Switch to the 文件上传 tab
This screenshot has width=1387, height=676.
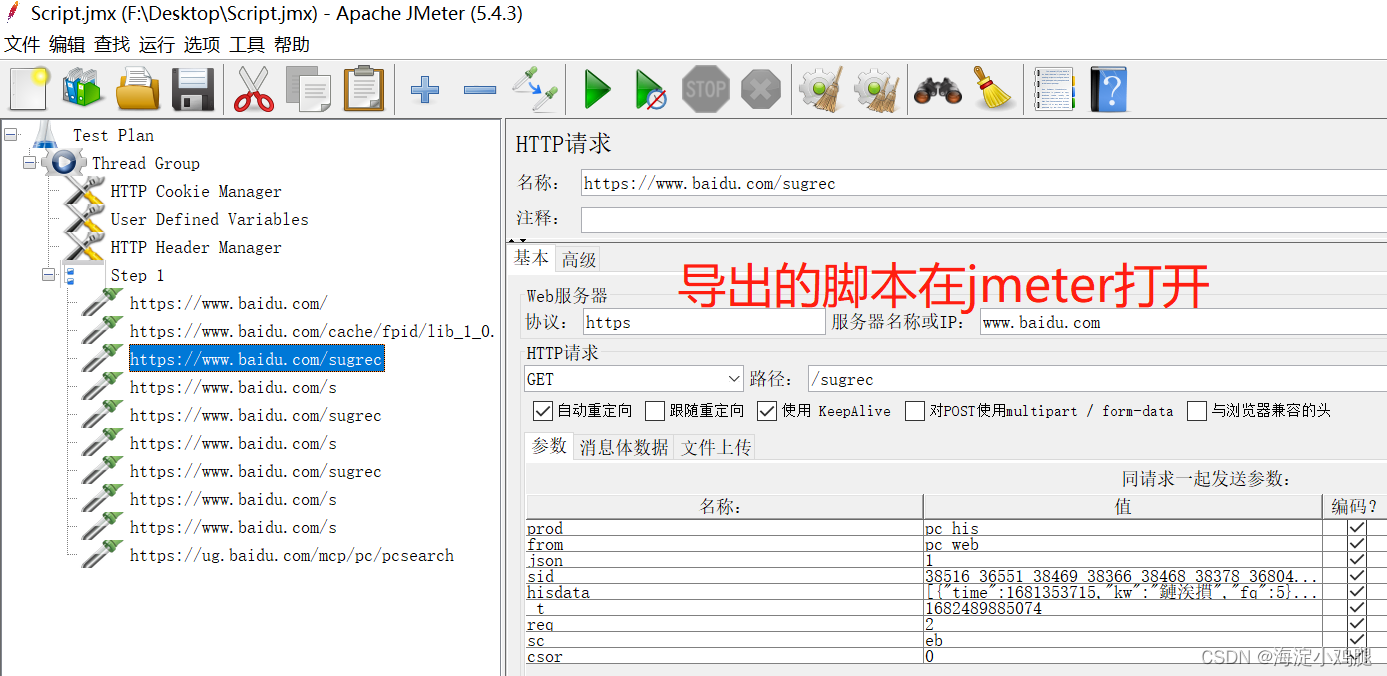(716, 447)
